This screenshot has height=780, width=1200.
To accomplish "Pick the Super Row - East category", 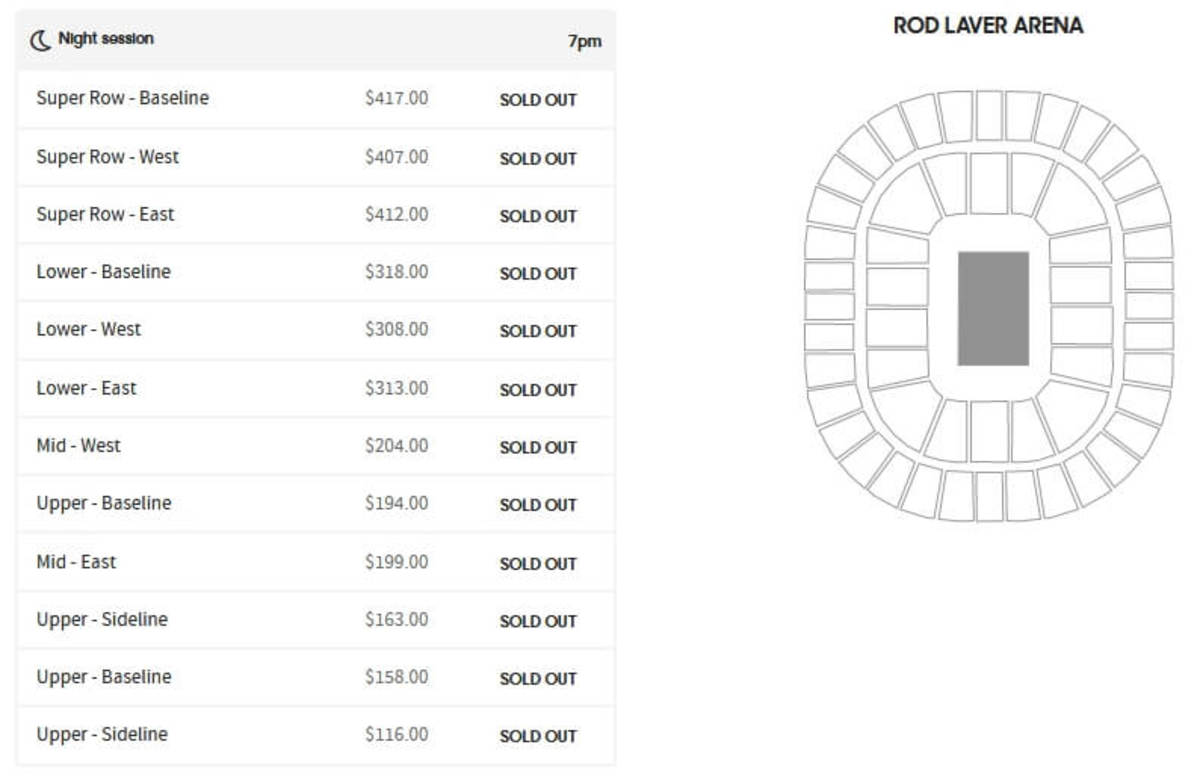I will pos(315,215).
